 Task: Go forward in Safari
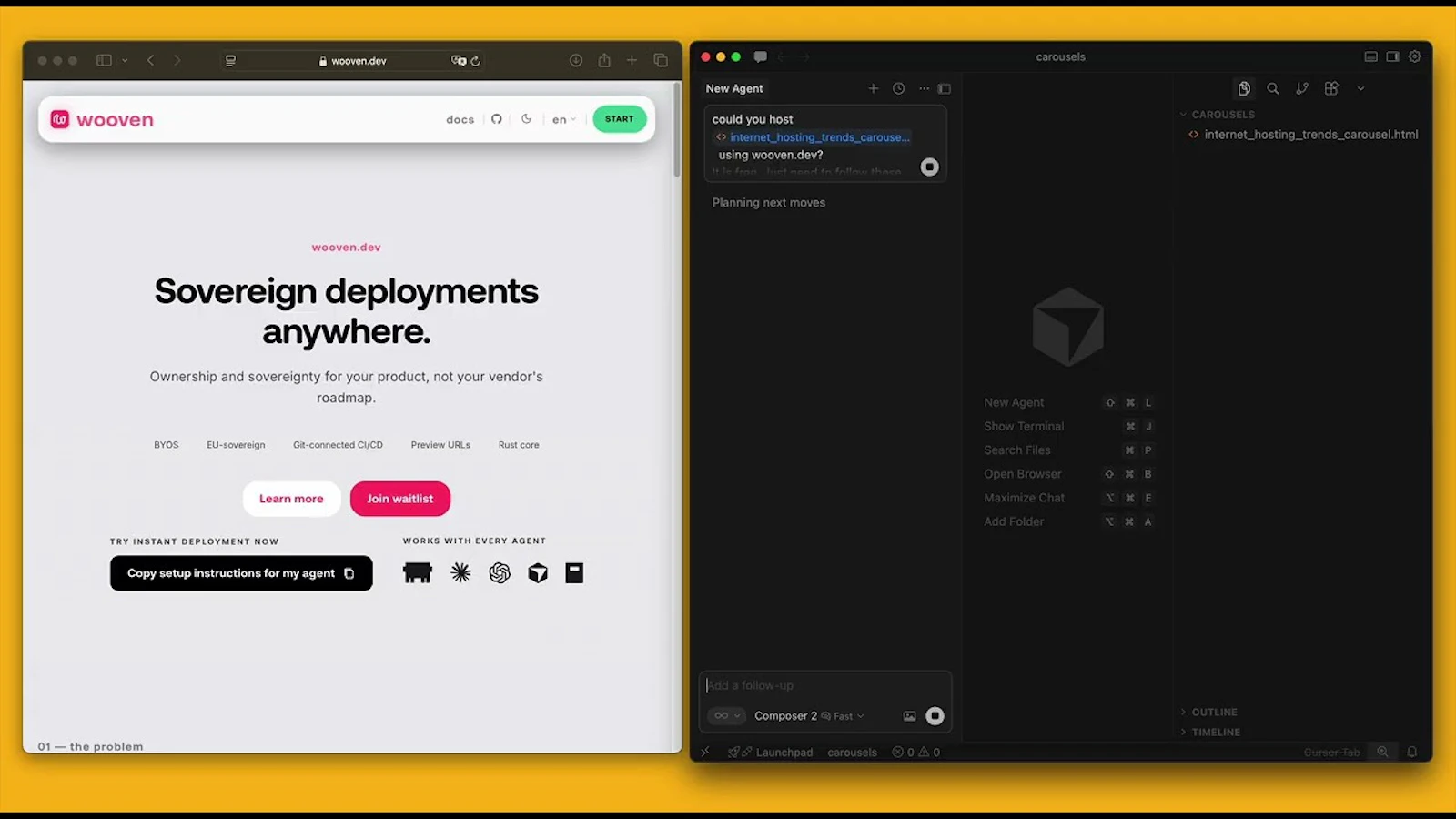pos(177,60)
